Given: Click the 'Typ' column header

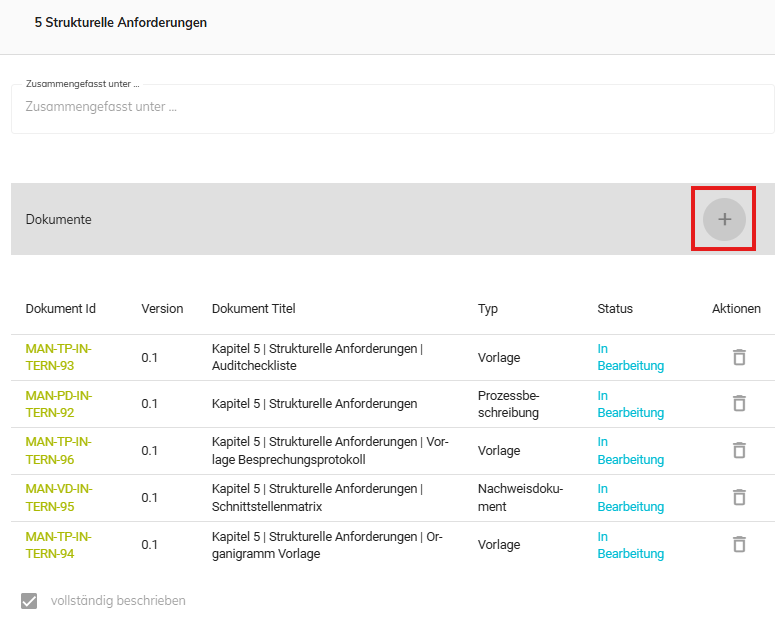Looking at the screenshot, I should 488,309.
